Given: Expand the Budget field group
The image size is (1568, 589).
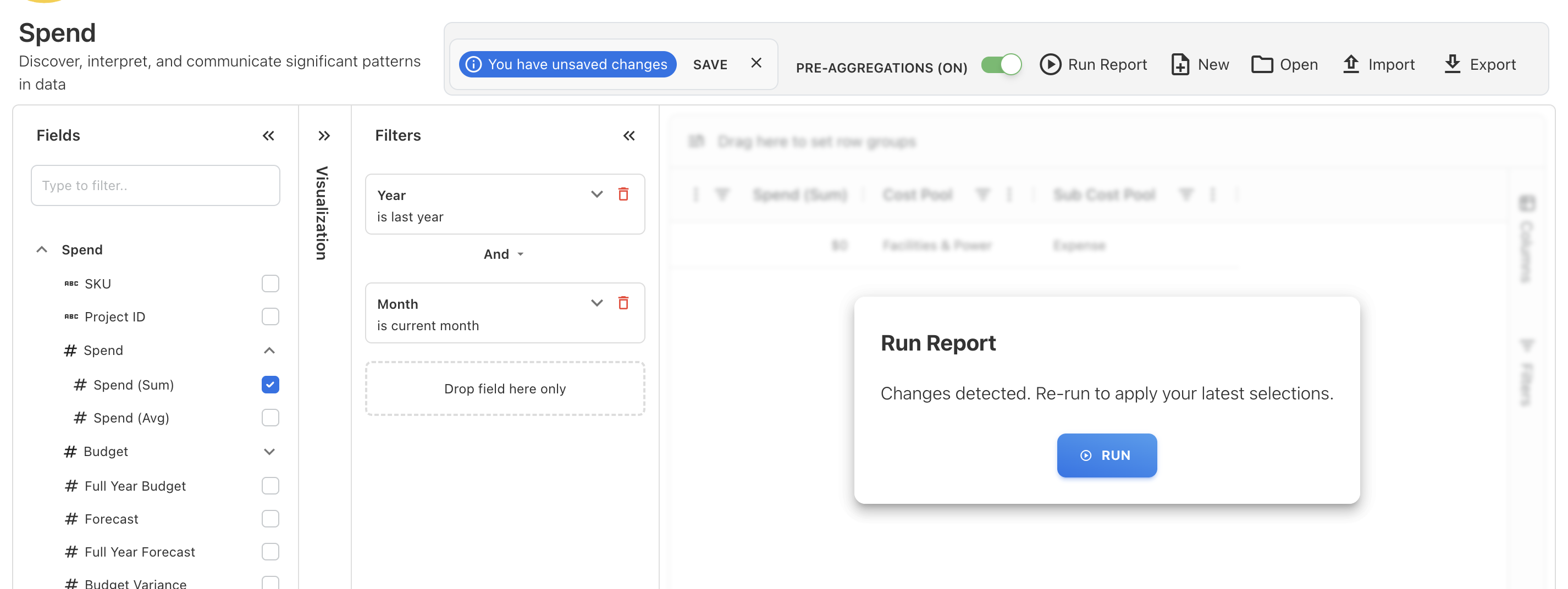Looking at the screenshot, I should pos(269,452).
